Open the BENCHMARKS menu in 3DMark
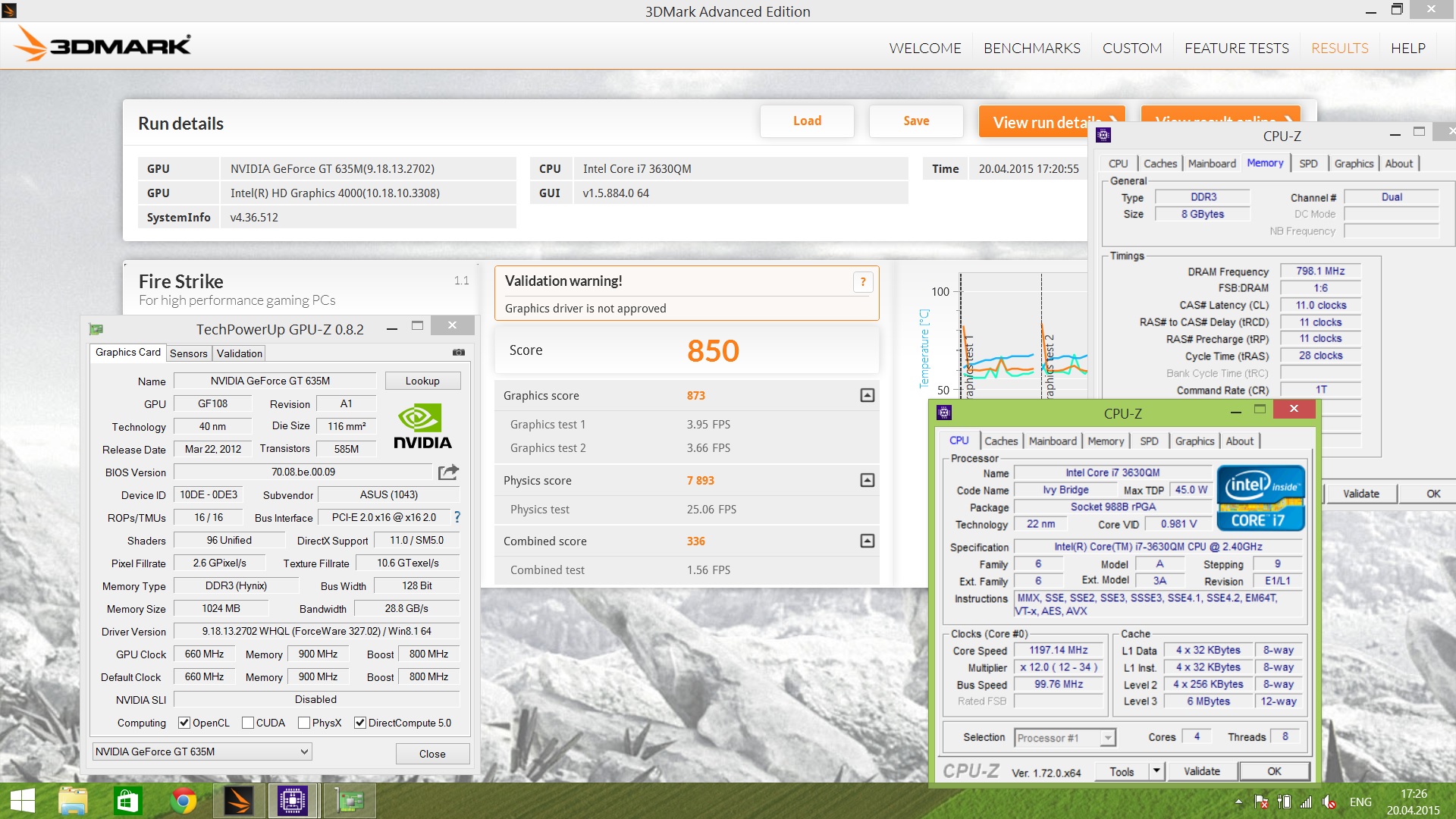Image resolution: width=1456 pixels, height=819 pixels. click(x=1032, y=48)
